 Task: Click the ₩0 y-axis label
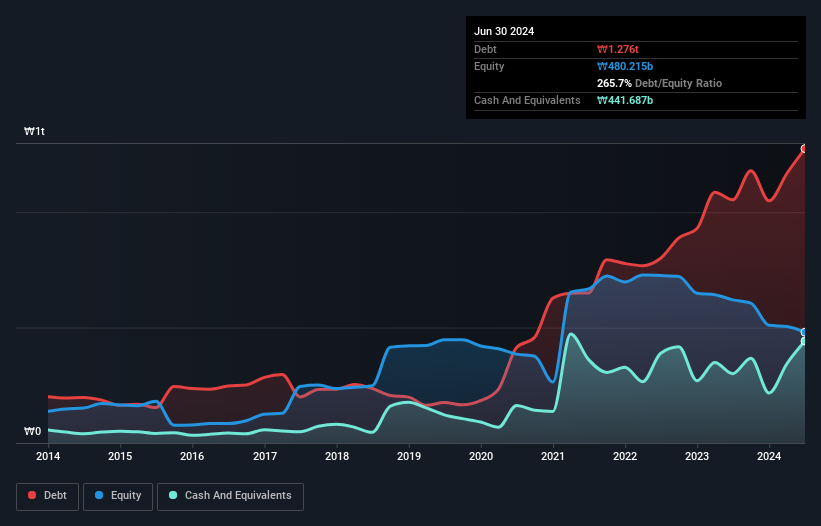32,431
